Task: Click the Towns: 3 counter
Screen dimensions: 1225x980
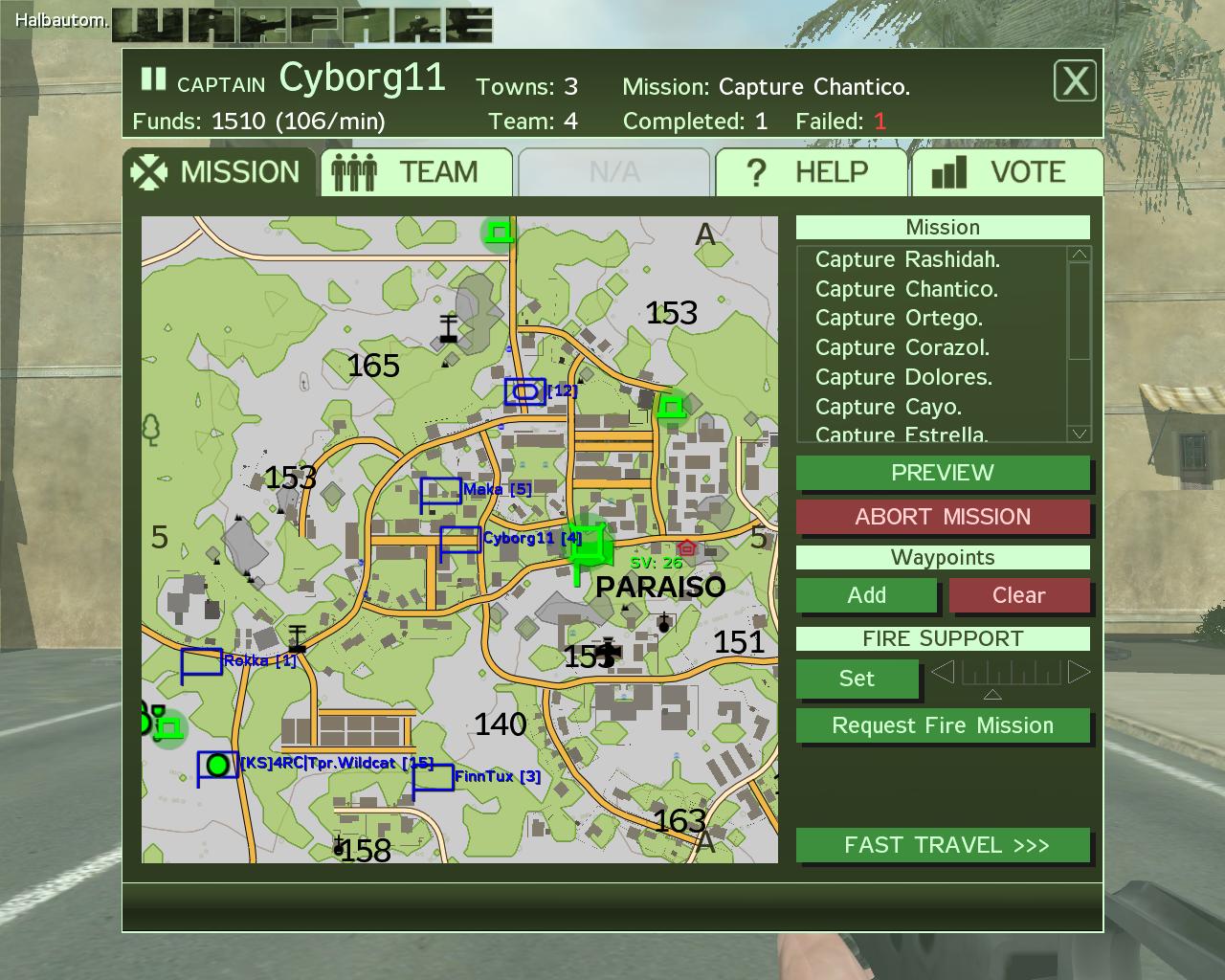Action: coord(527,87)
